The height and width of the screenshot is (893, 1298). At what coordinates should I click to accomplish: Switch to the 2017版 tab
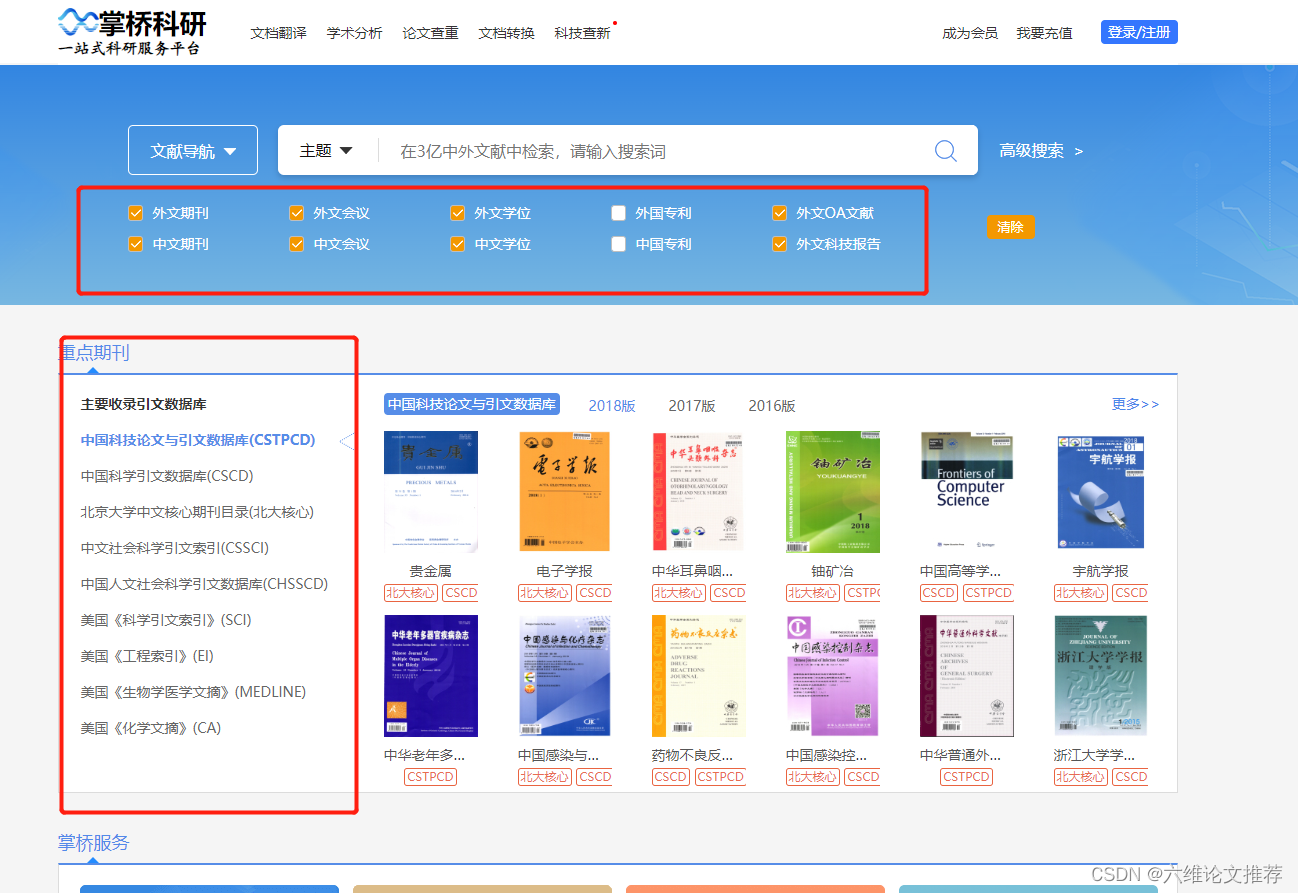coord(692,405)
